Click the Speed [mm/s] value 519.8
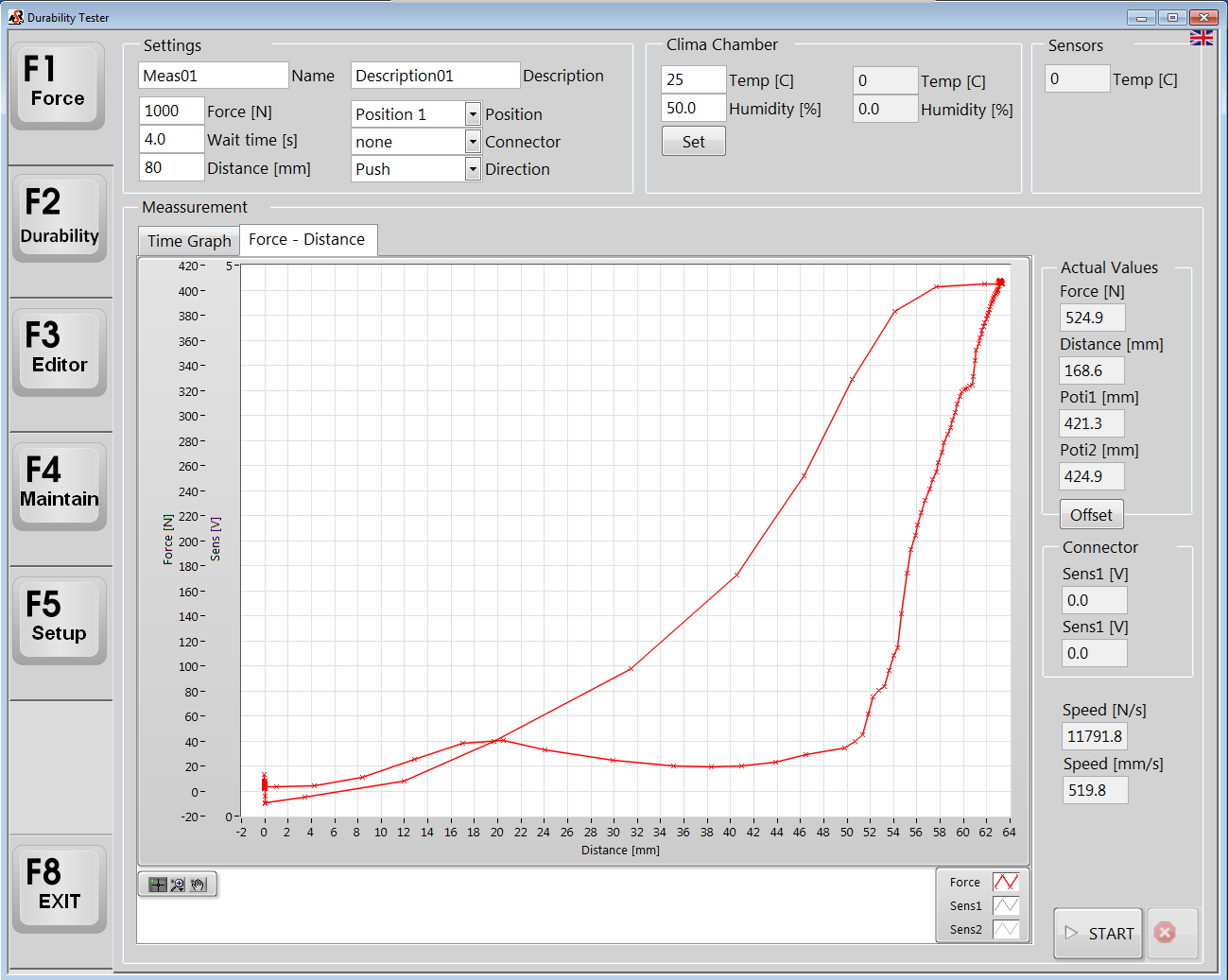 pos(1095,790)
